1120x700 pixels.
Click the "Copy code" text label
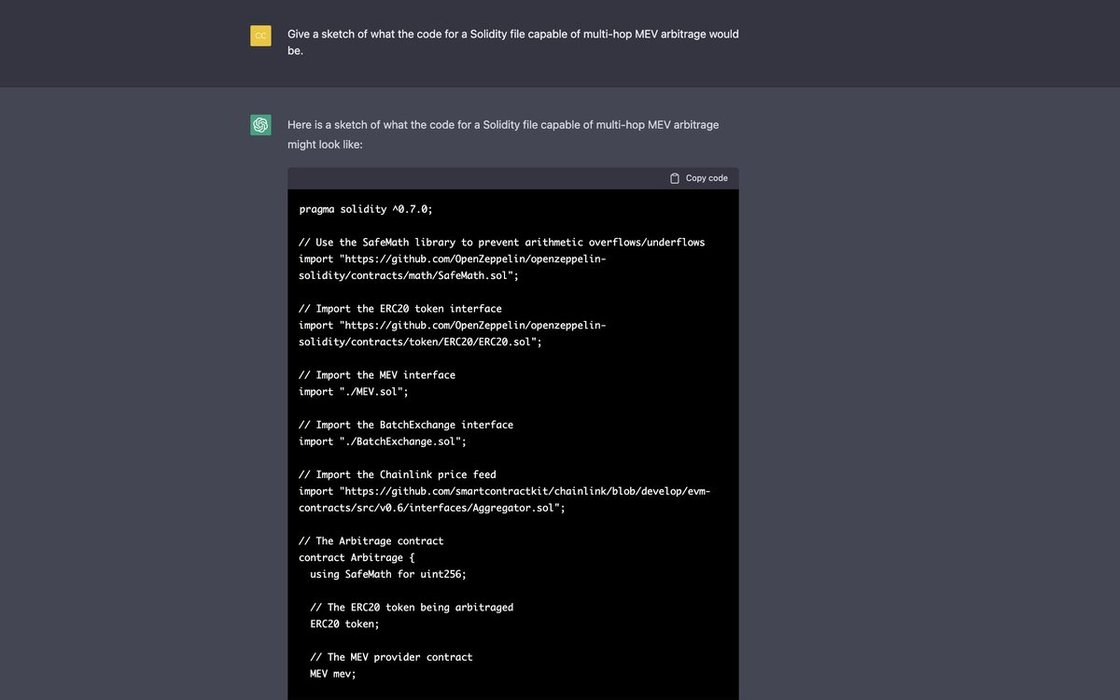pos(706,179)
